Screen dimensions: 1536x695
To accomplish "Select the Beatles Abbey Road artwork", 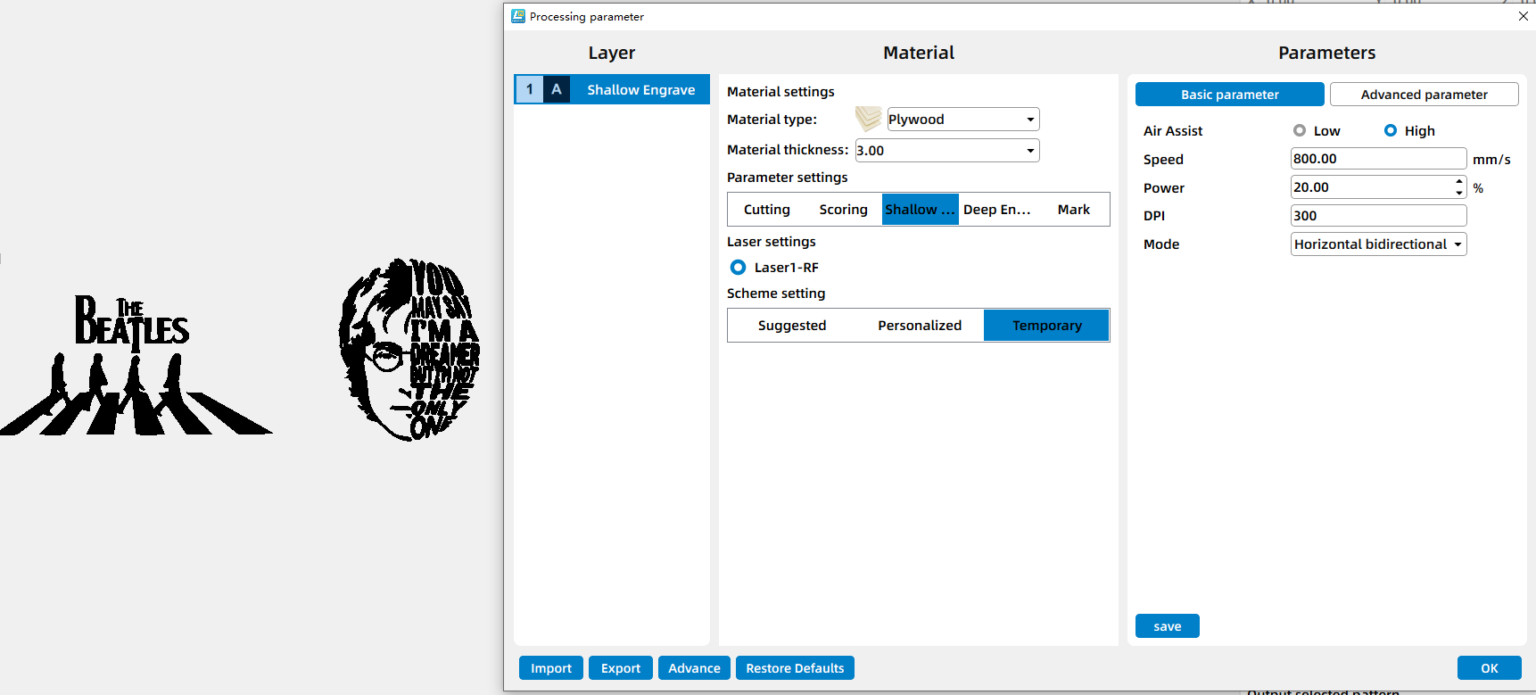I will tap(134, 366).
